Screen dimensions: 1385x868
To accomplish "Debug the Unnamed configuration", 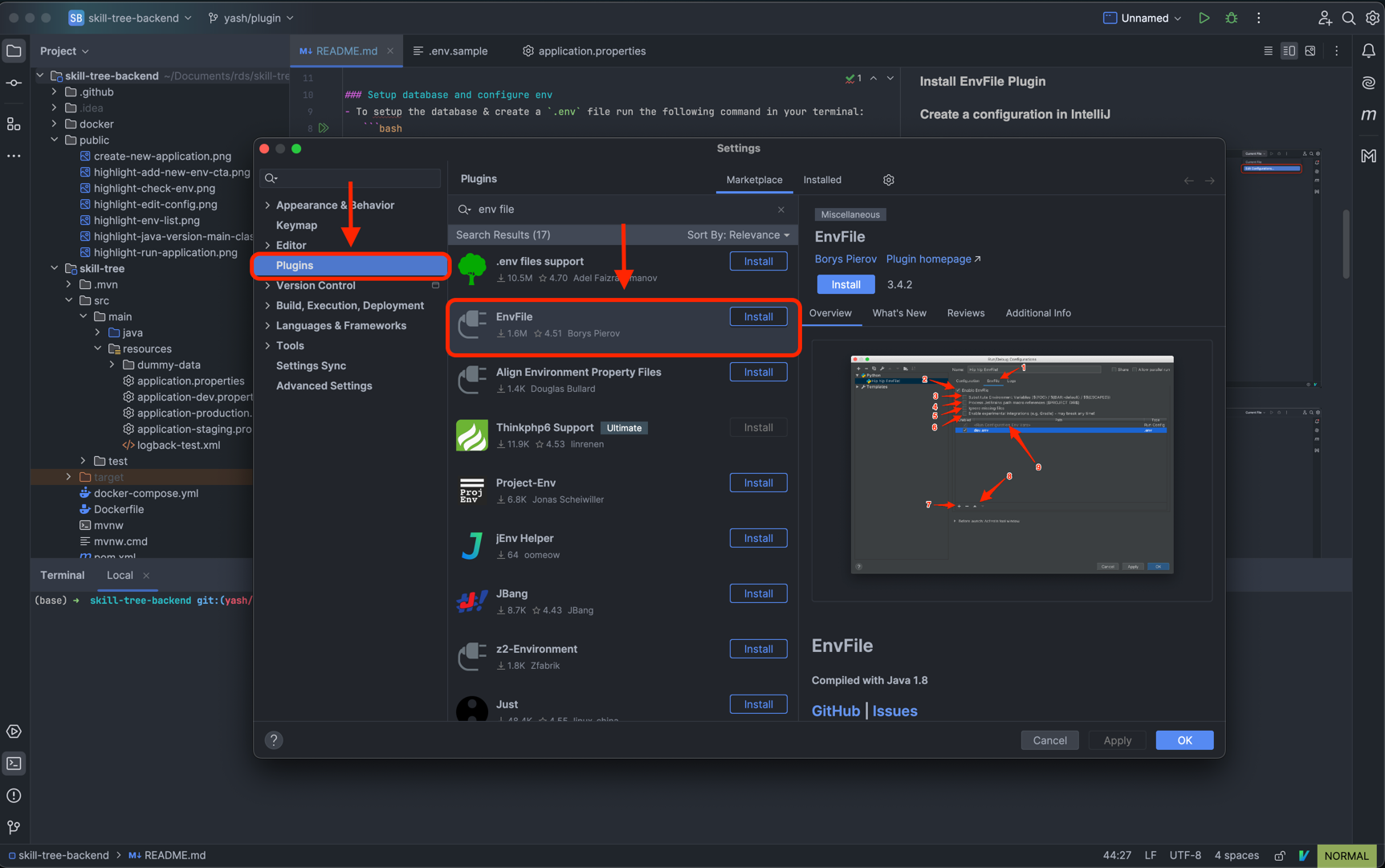I will (x=1232, y=18).
